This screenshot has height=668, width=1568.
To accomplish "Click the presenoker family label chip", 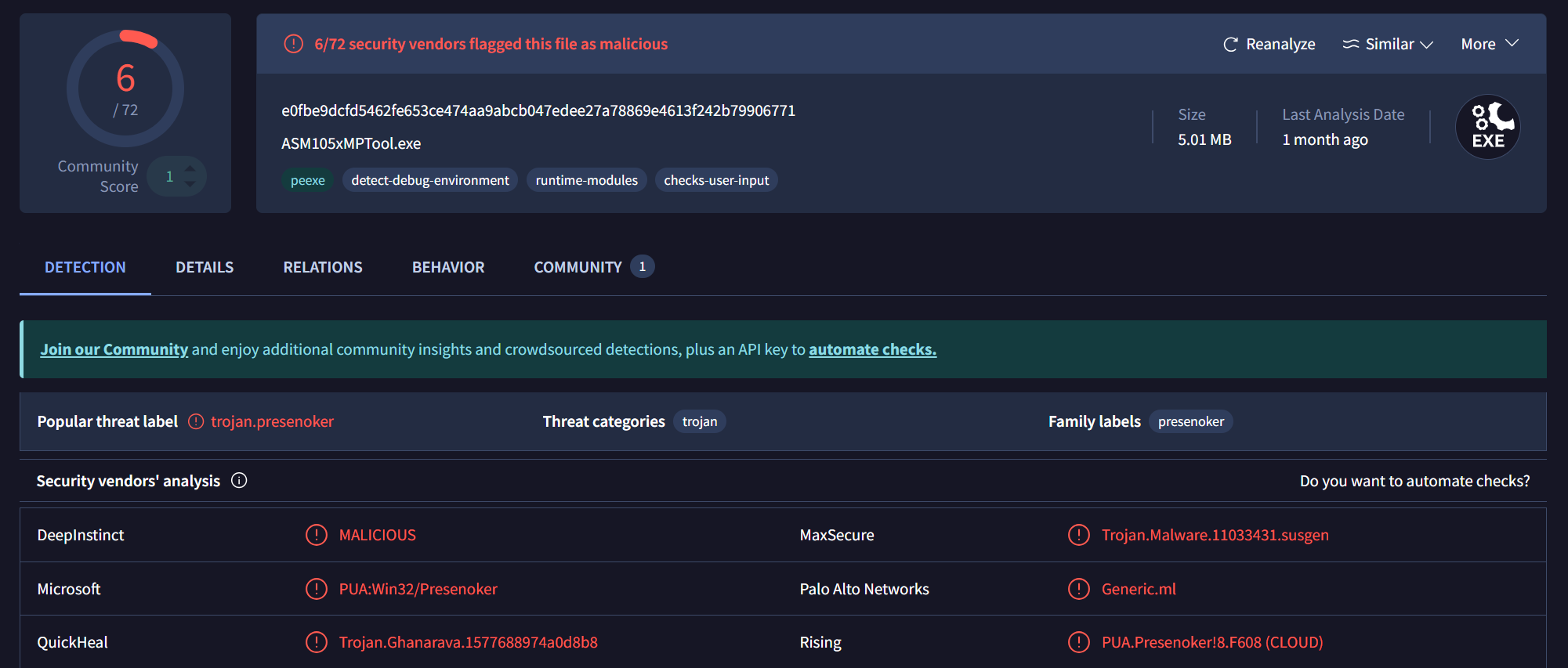I will (x=1190, y=421).
